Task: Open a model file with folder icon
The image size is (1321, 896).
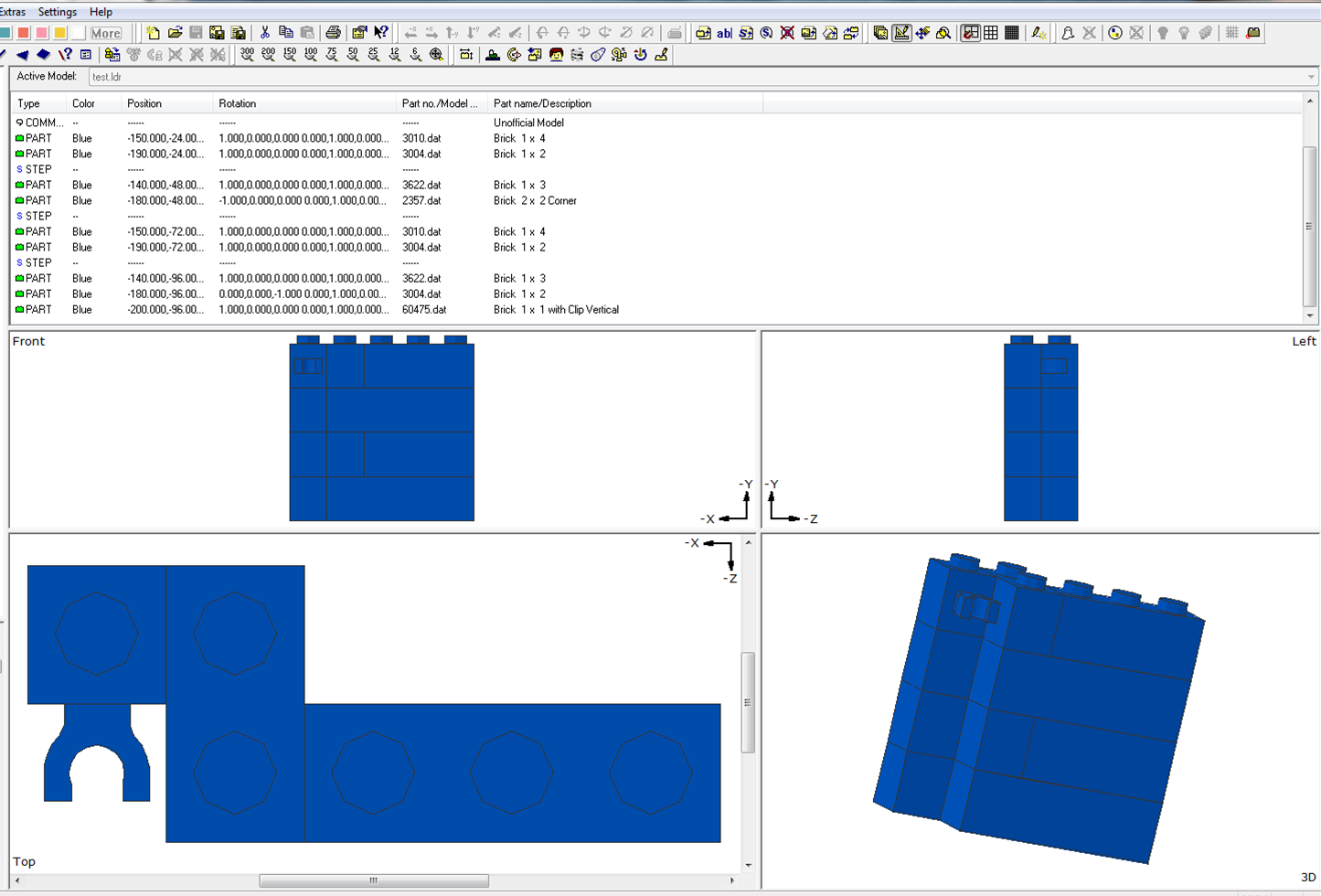Action: pyautogui.click(x=175, y=33)
